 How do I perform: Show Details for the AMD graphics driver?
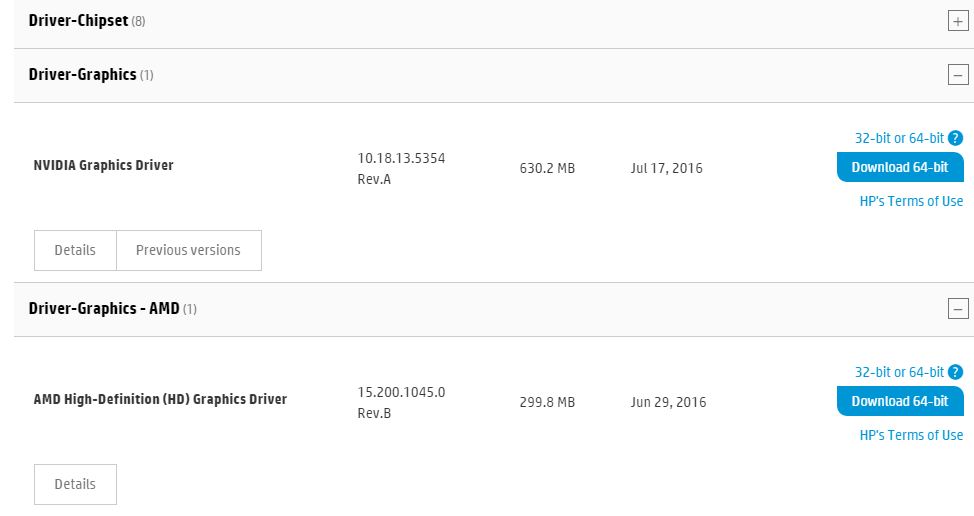tap(75, 484)
